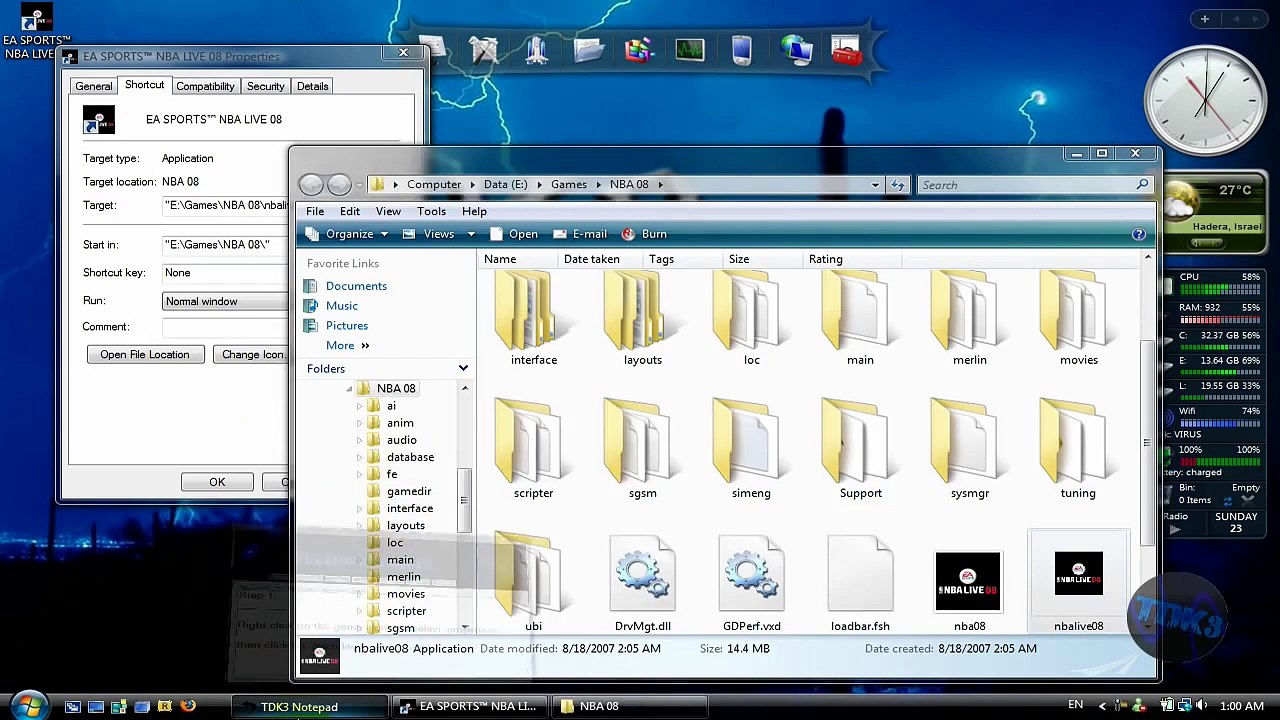Viewport: 1280px width, 720px height.
Task: Select the nbalive08 application file
Action: [x=1078, y=584]
